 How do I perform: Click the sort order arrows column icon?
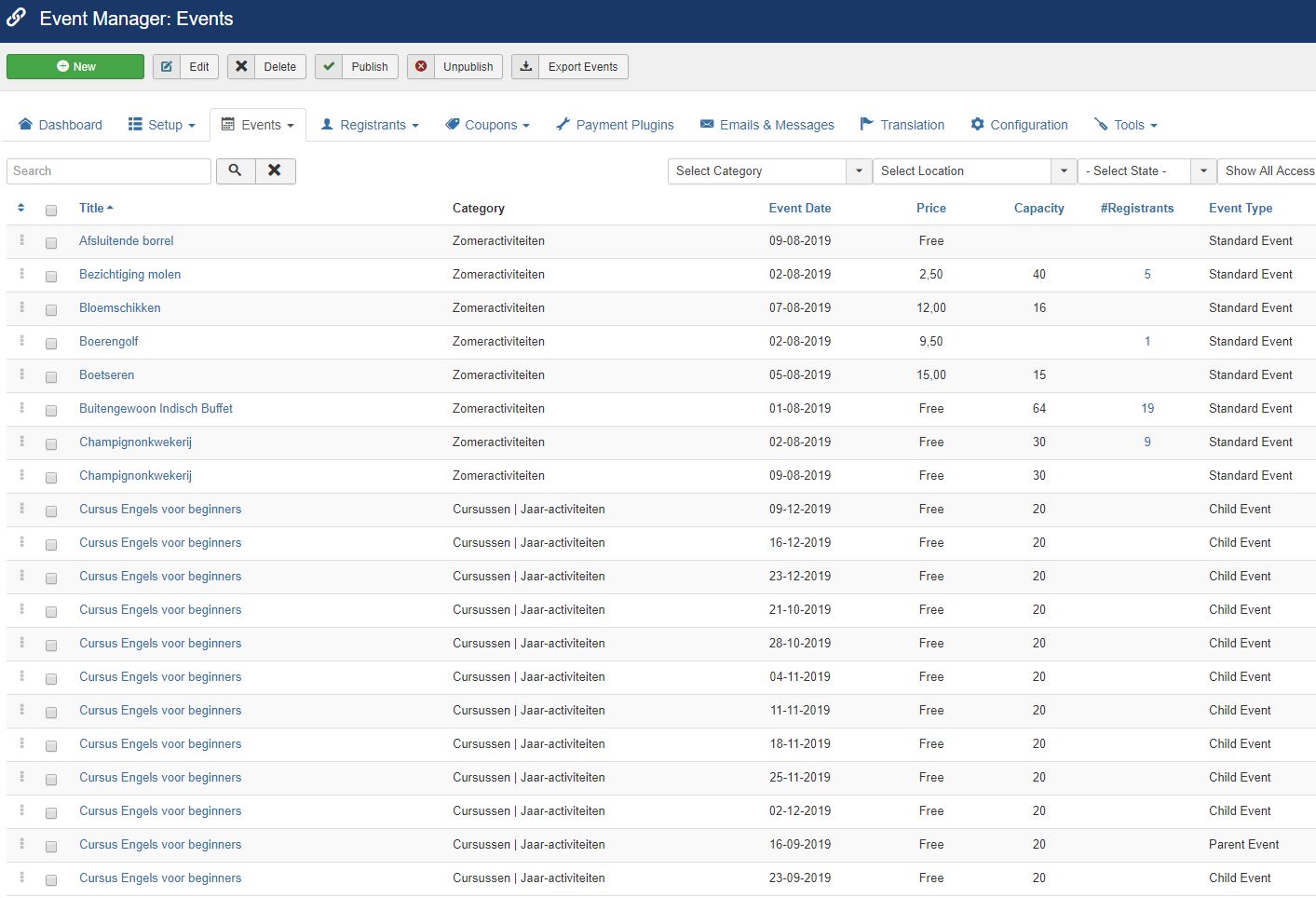click(x=21, y=209)
